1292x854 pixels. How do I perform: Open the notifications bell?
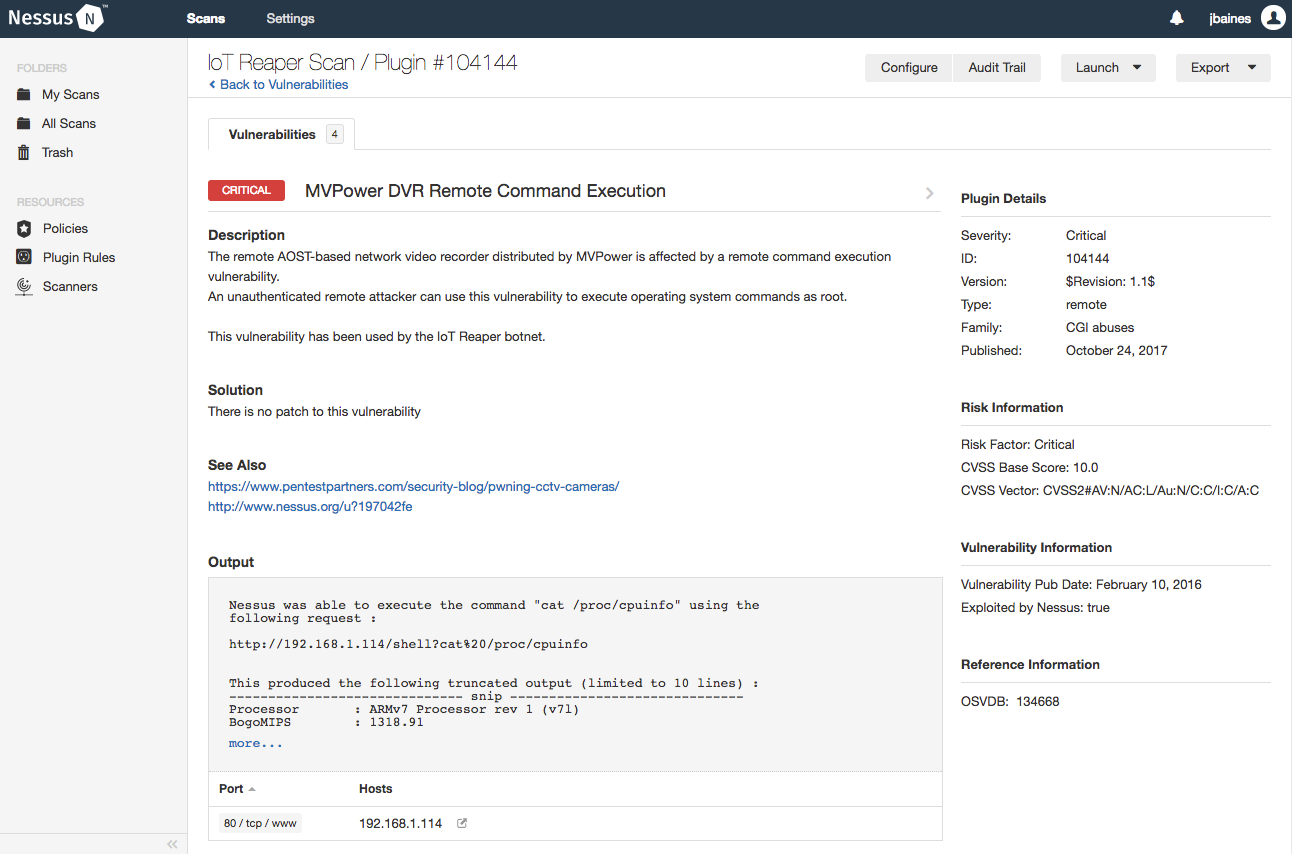pyautogui.click(x=1177, y=18)
